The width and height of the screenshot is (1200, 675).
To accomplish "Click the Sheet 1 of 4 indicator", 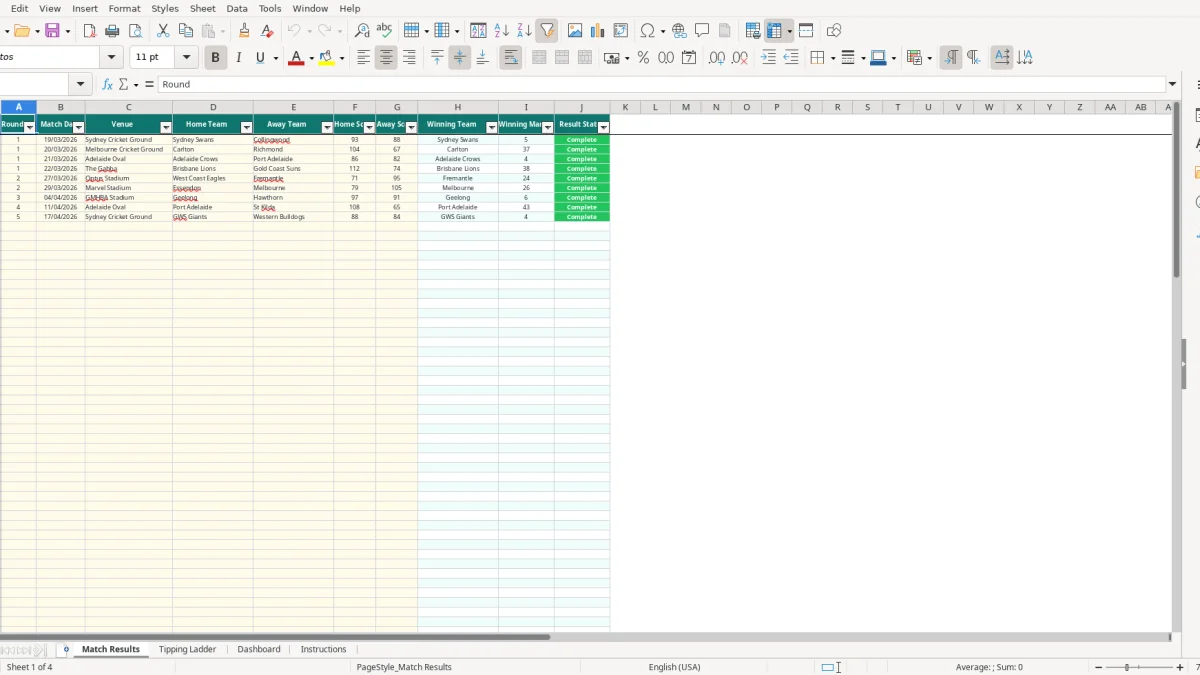I will 30,667.
